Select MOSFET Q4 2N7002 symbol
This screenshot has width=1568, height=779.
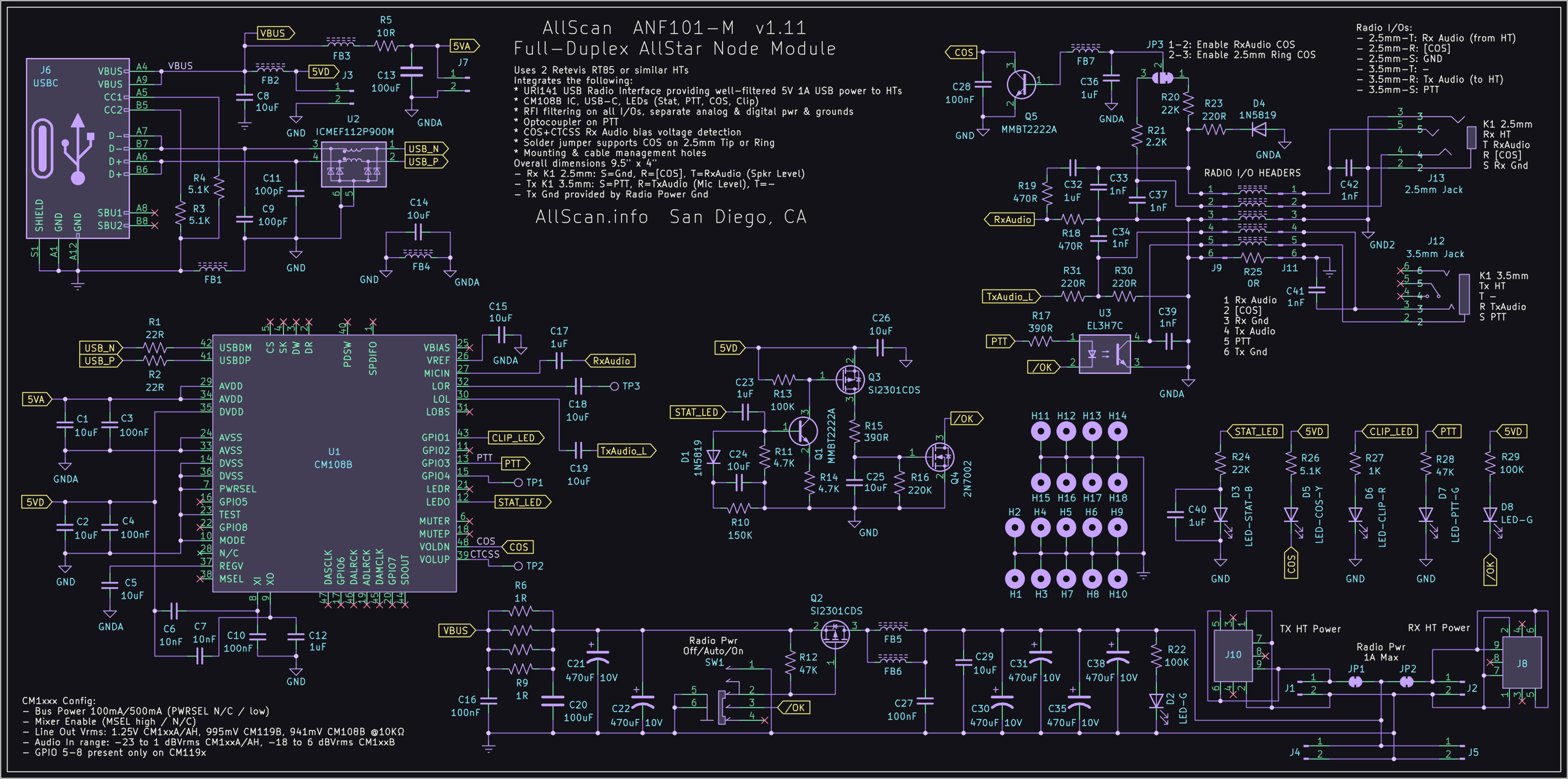click(939, 456)
